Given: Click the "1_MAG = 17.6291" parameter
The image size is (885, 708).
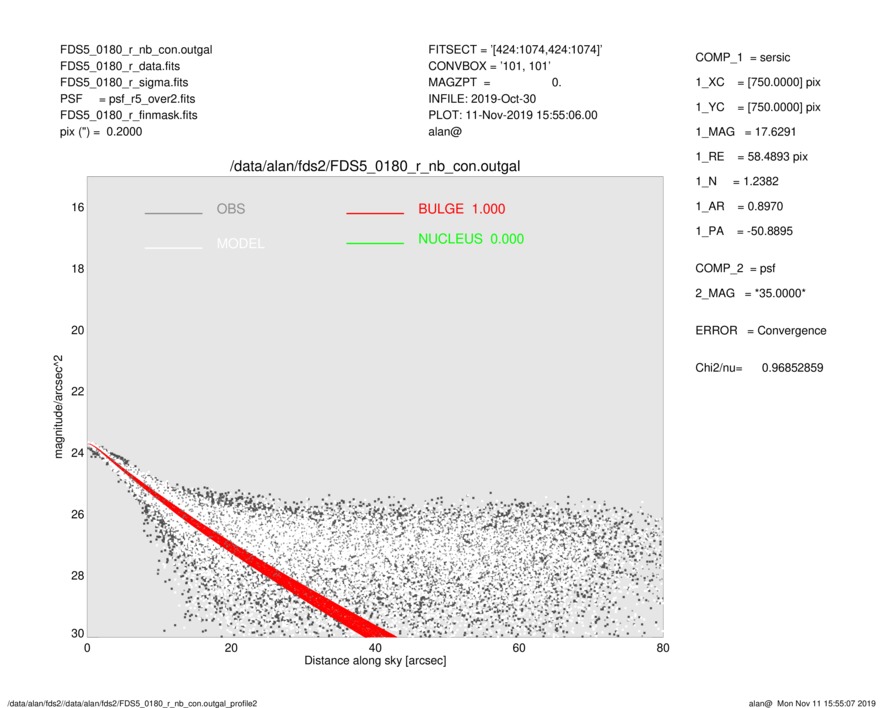Looking at the screenshot, I should click(746, 132).
